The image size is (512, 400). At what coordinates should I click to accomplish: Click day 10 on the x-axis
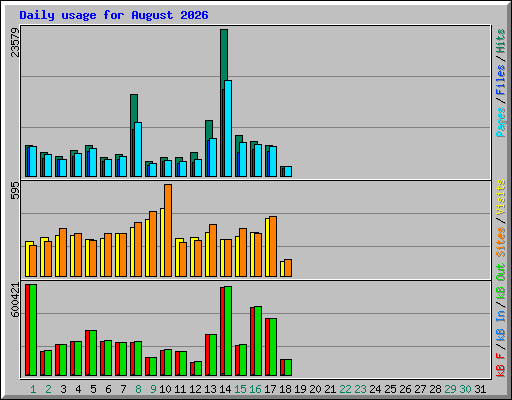(x=165, y=389)
